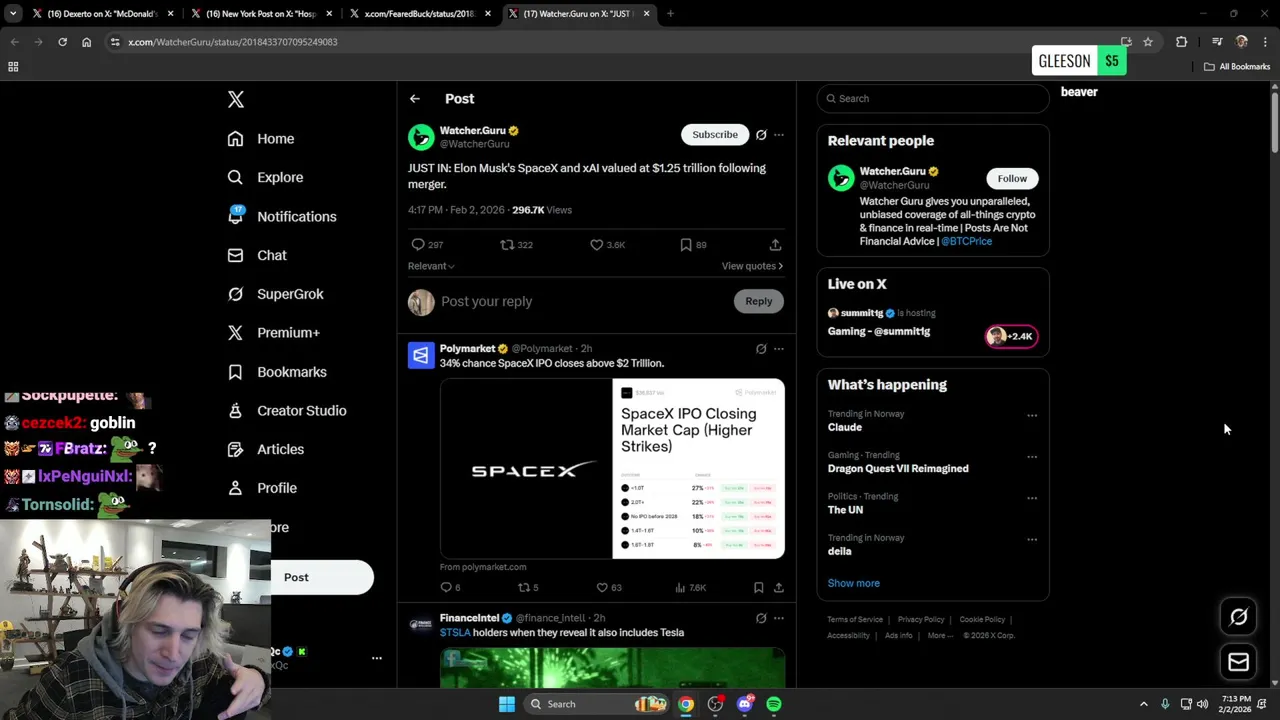This screenshot has width=1280, height=720.
Task: Like the Watcher.Guru post (3.6K likes)
Action: [x=607, y=244]
